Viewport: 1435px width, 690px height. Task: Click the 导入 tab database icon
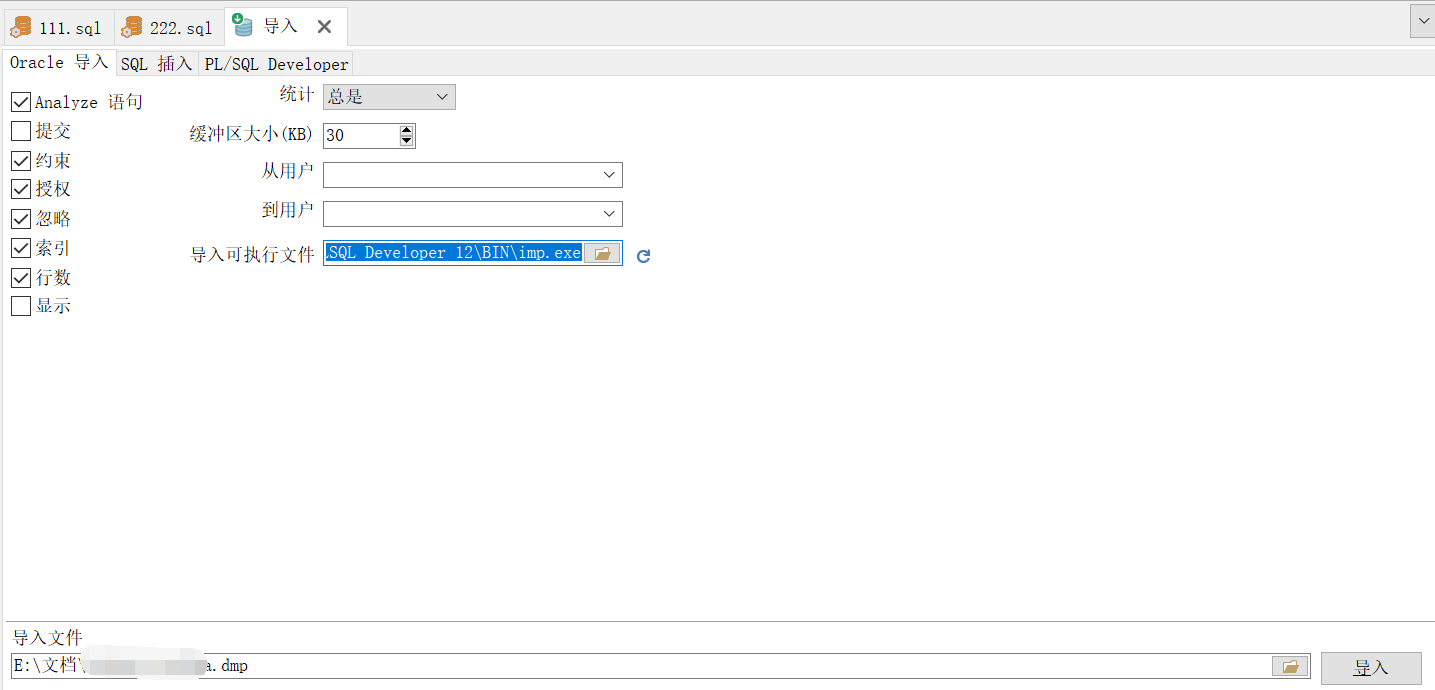click(x=243, y=25)
